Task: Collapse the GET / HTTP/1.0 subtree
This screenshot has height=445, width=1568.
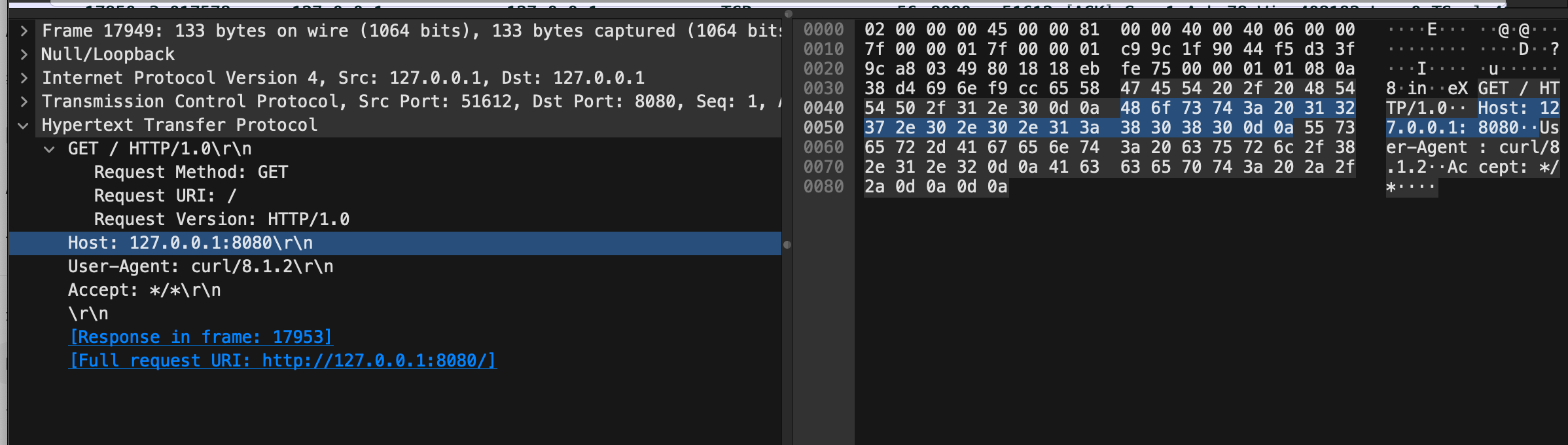Action: (49, 149)
